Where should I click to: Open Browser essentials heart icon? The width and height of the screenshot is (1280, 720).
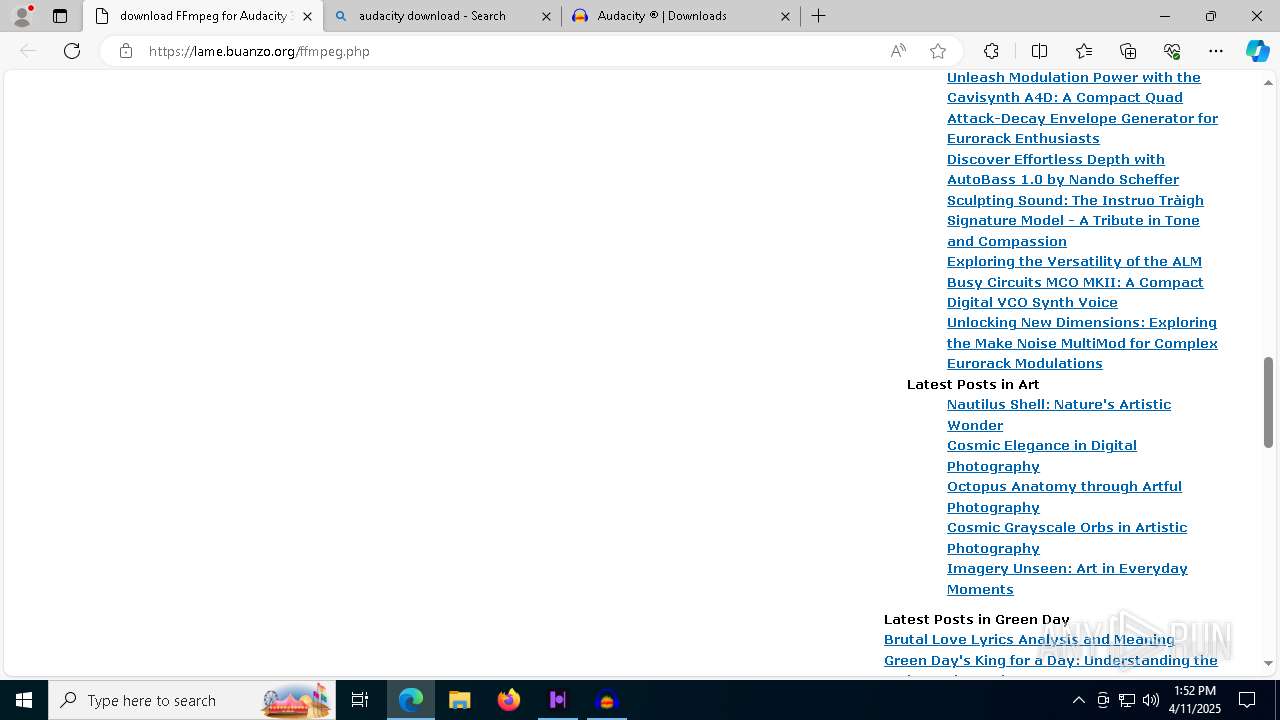point(1172,51)
